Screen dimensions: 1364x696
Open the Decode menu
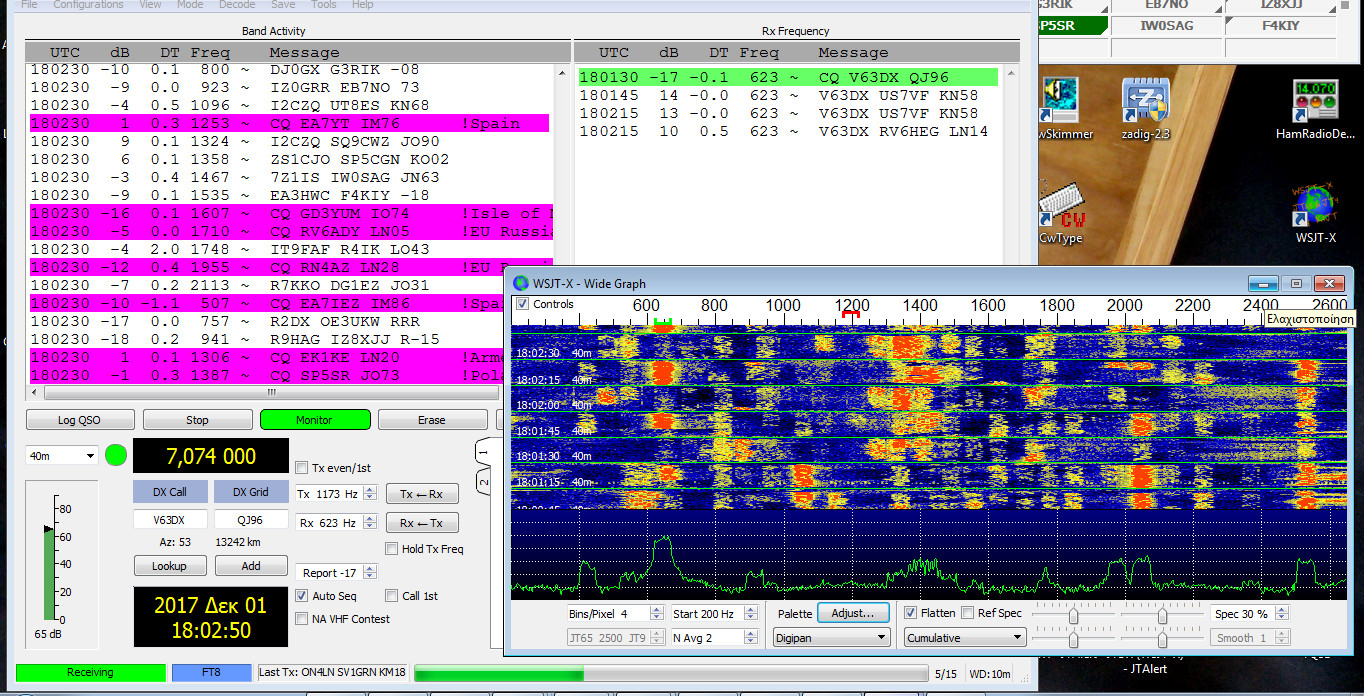237,5
